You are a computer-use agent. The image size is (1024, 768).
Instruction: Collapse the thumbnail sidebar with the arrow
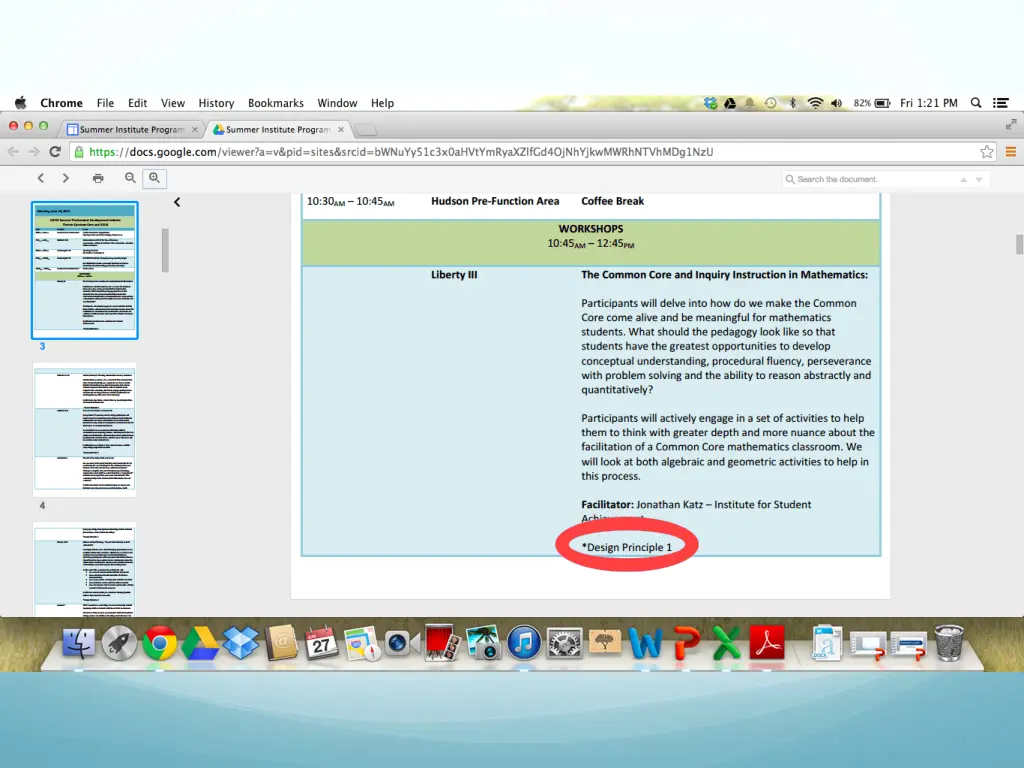pos(177,202)
